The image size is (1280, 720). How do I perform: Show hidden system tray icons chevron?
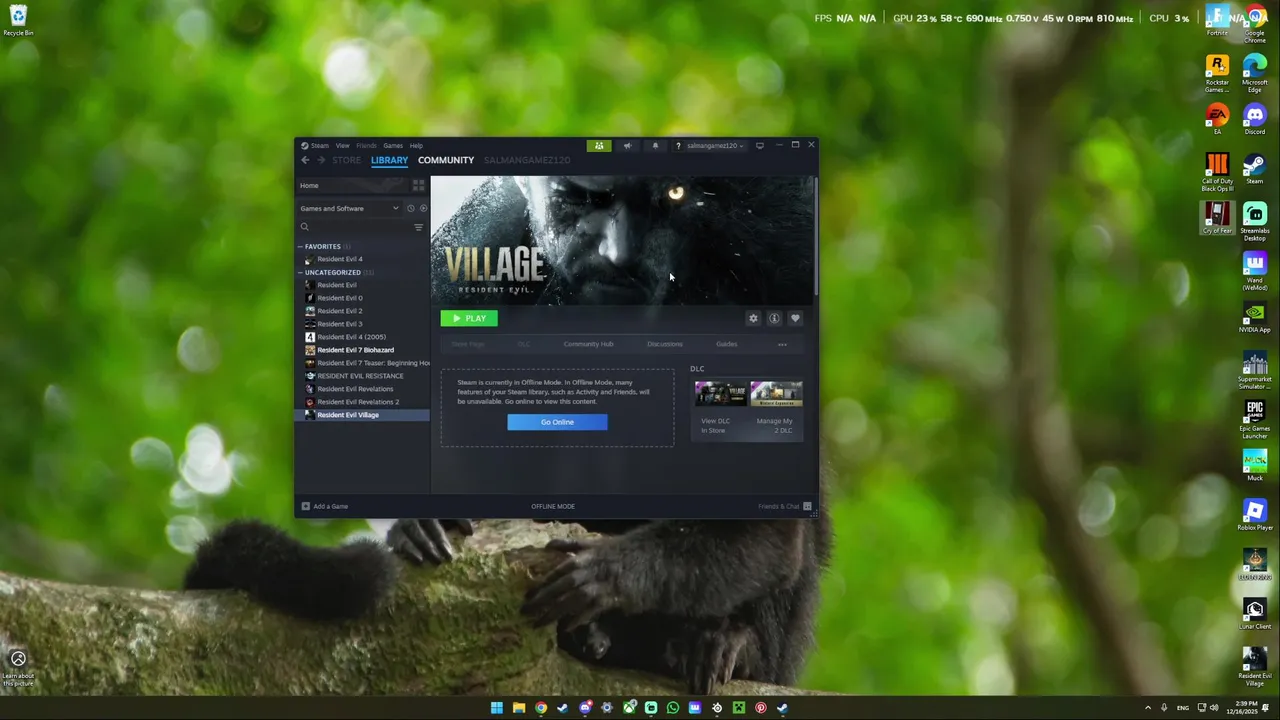pos(1147,708)
